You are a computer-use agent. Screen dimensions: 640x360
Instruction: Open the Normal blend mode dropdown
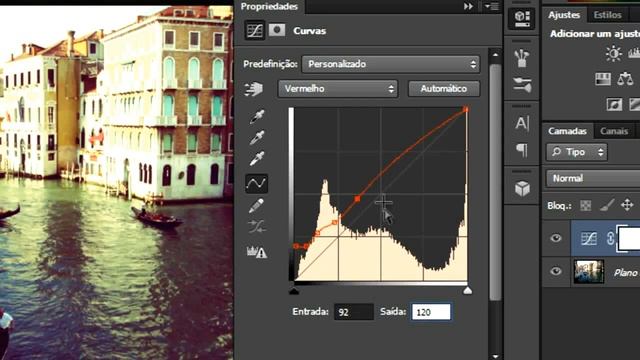coord(593,178)
